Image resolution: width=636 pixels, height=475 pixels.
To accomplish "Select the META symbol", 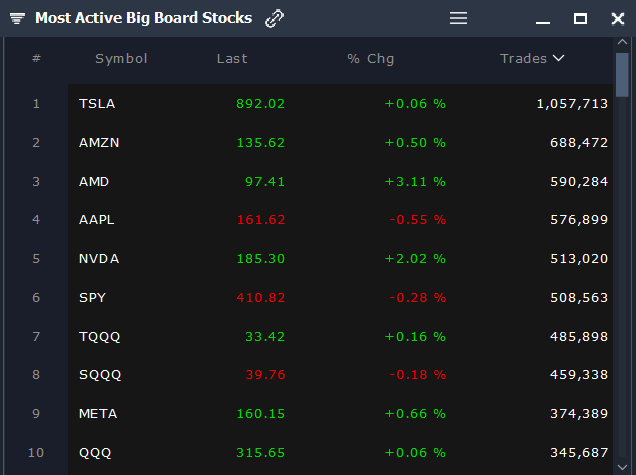I will tap(99, 414).
